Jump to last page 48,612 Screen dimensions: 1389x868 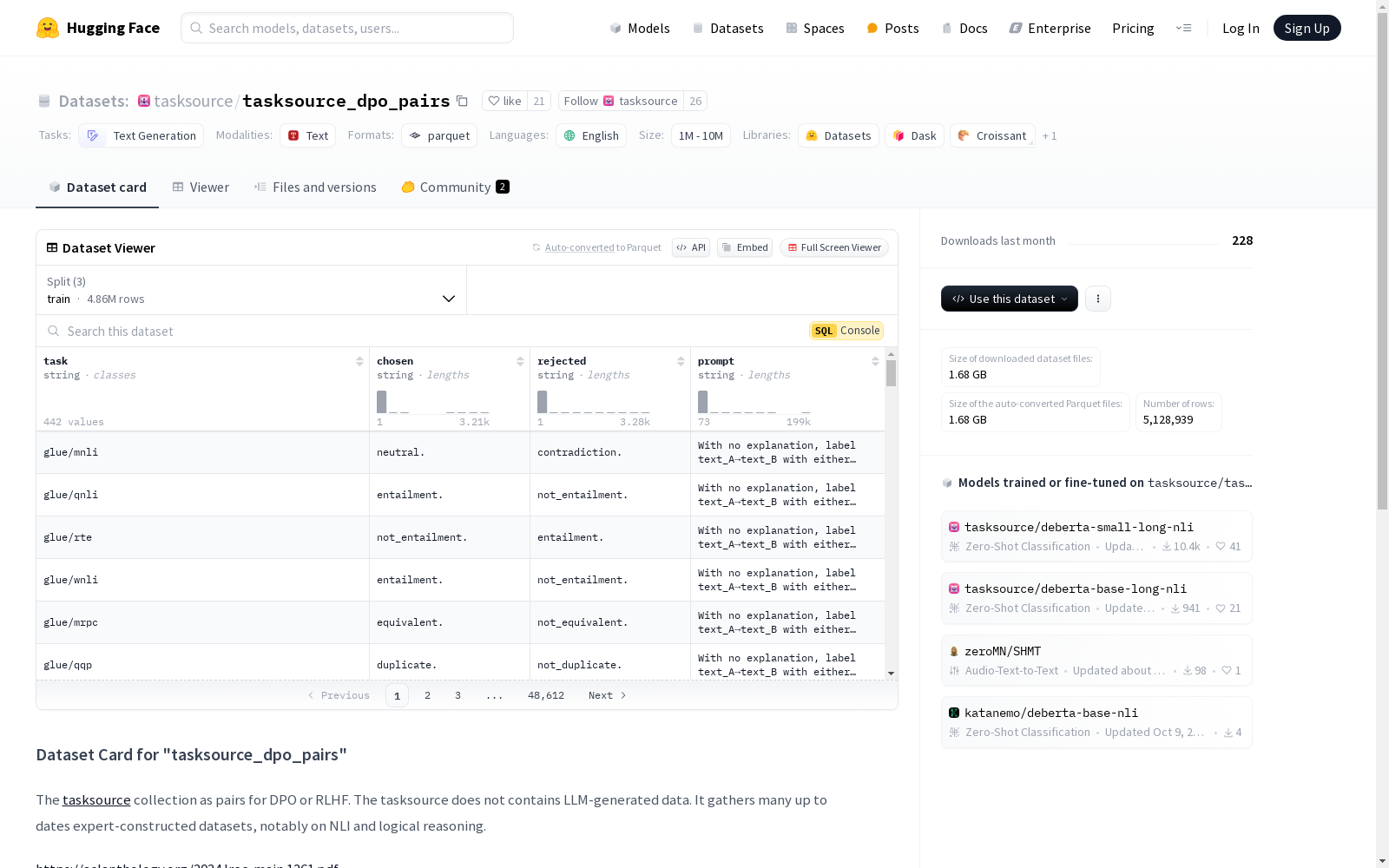[x=546, y=695]
